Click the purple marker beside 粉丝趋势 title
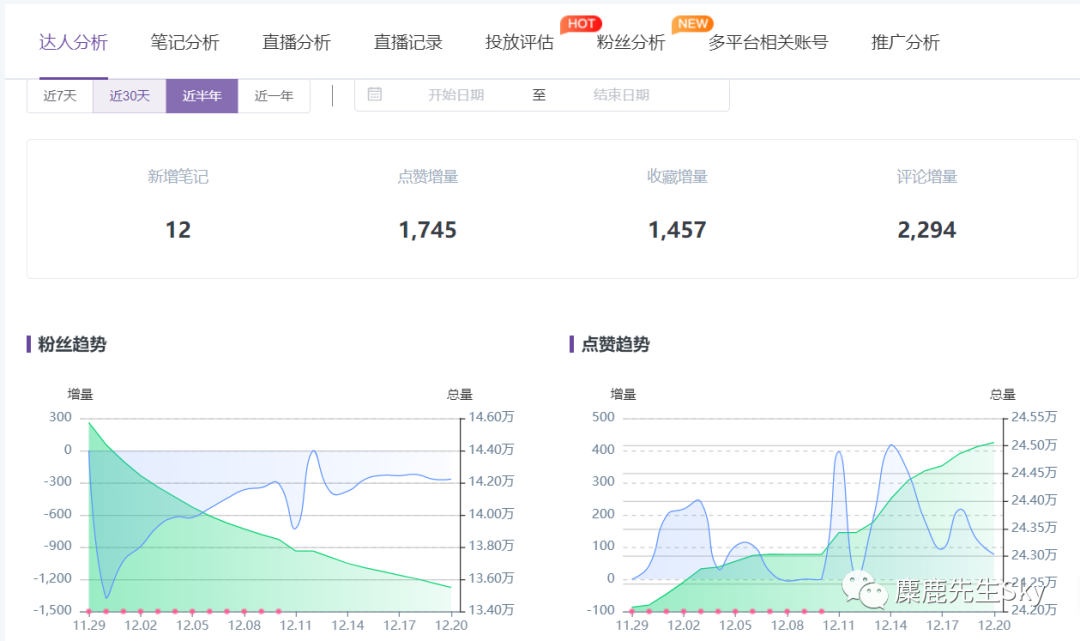This screenshot has height=641, width=1080. click(x=29, y=343)
